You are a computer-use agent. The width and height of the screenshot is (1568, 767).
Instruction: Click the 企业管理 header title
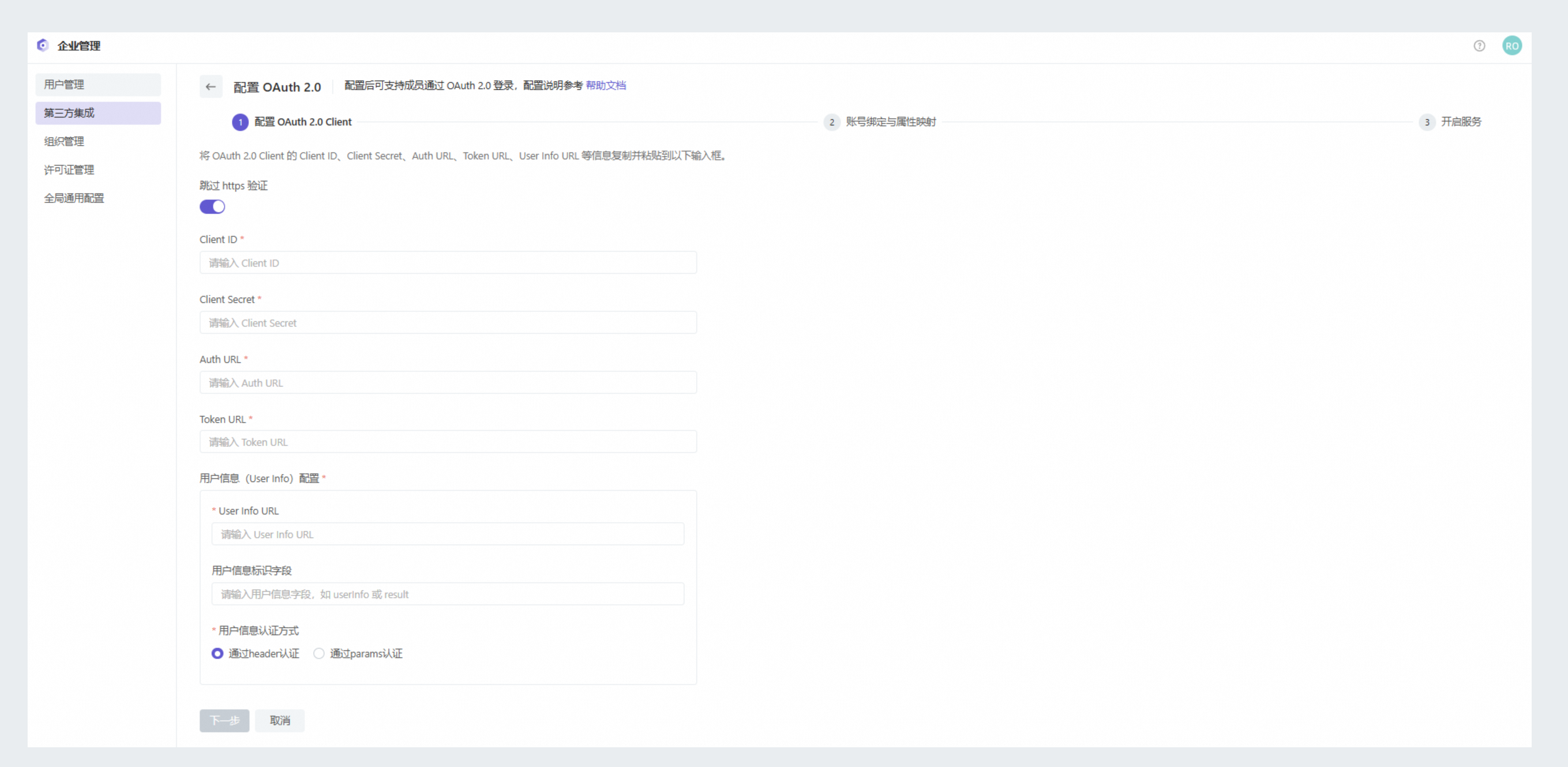click(79, 46)
